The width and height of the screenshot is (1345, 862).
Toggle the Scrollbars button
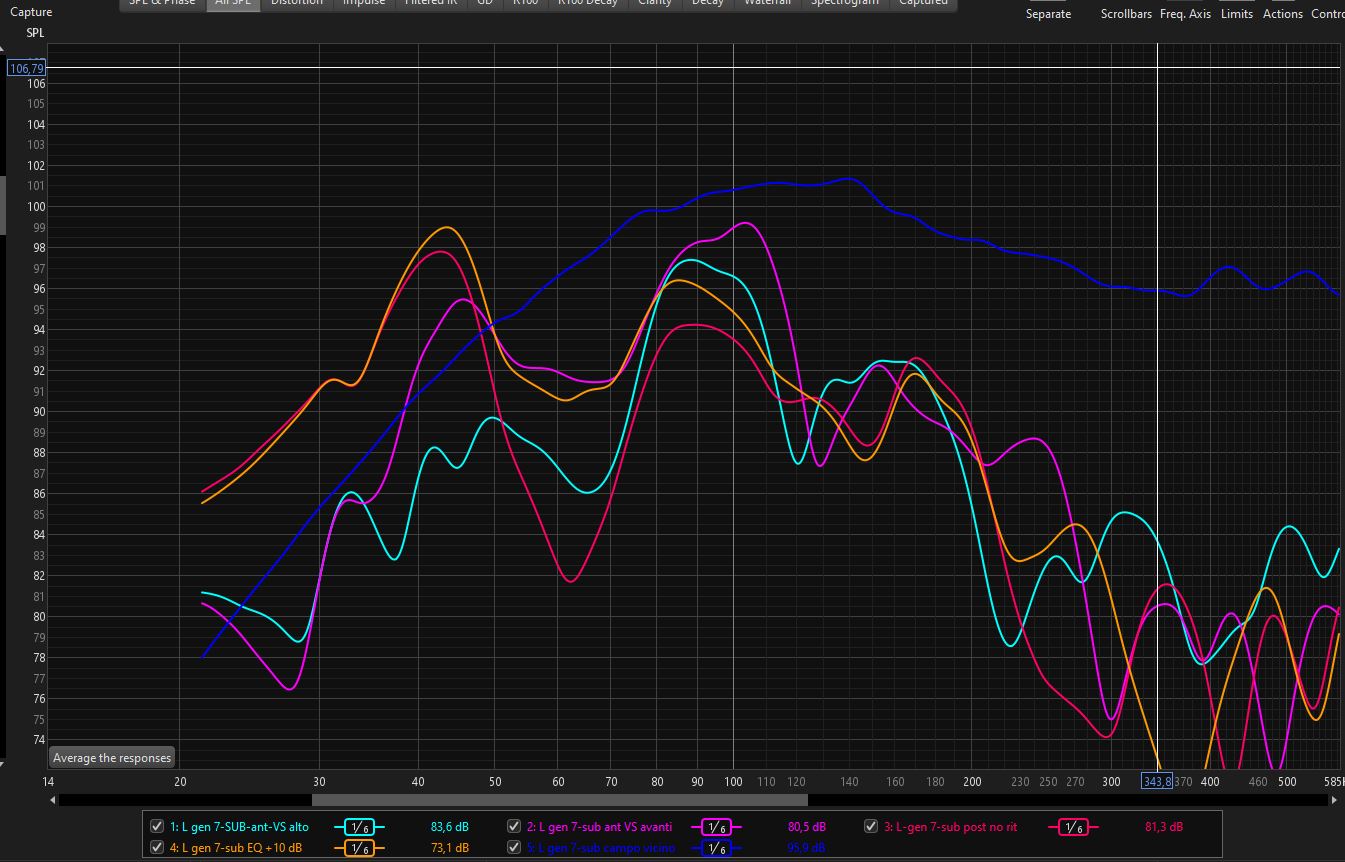tap(1126, 14)
